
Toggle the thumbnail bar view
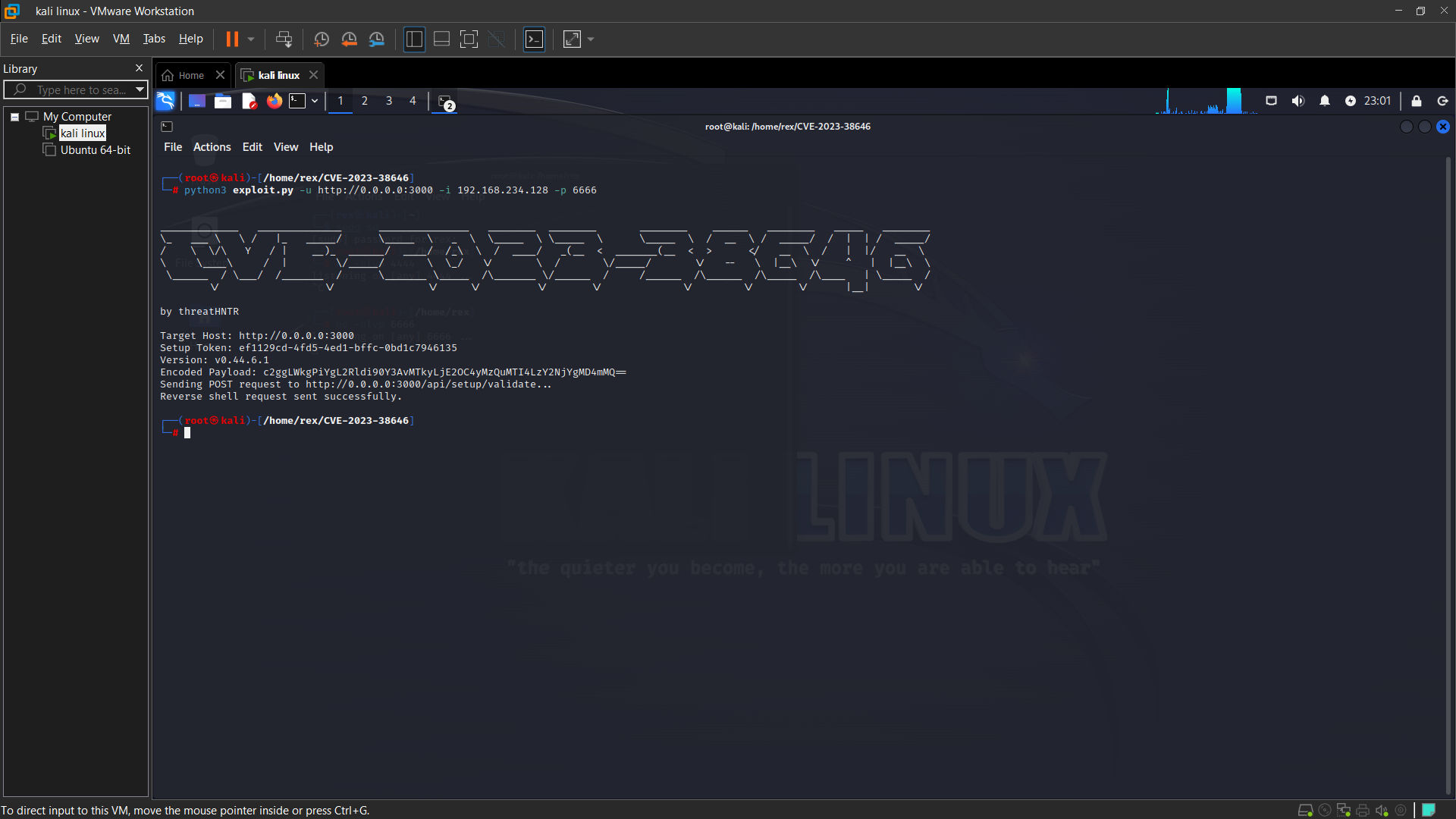(441, 39)
